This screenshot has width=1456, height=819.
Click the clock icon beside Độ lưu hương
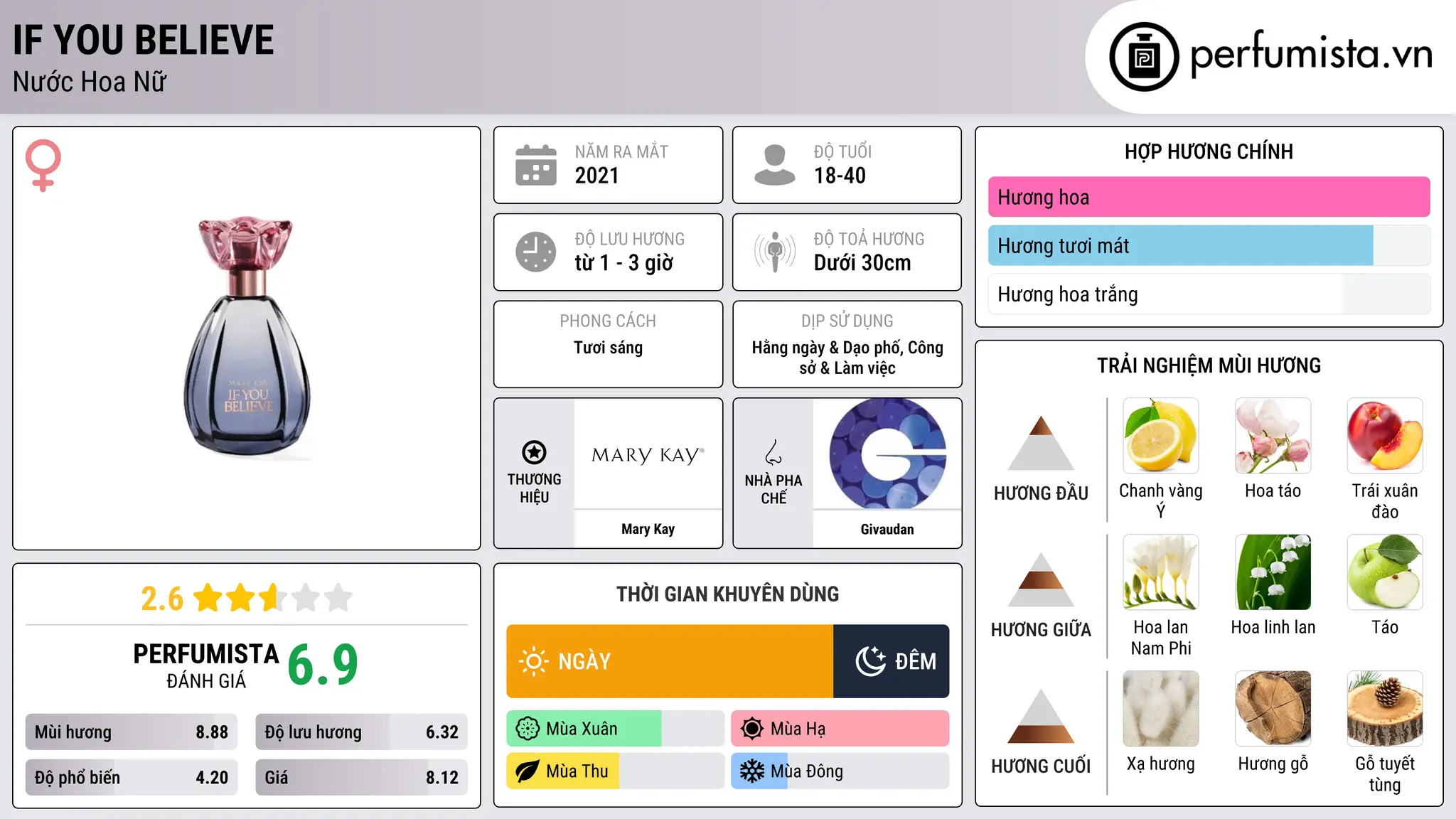tap(536, 252)
